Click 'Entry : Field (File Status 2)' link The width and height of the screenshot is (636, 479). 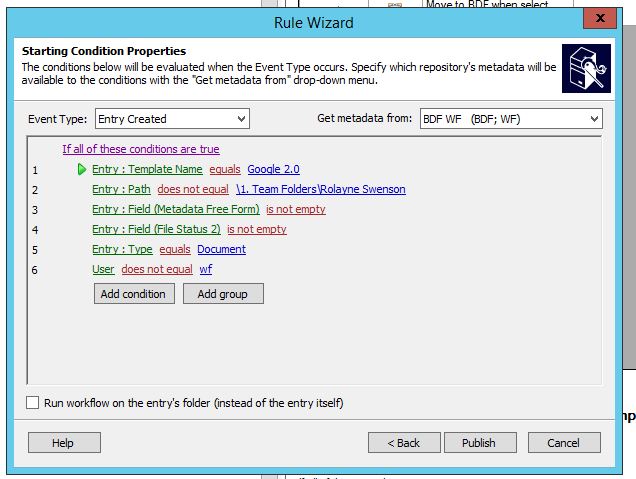pyautogui.click(x=156, y=229)
